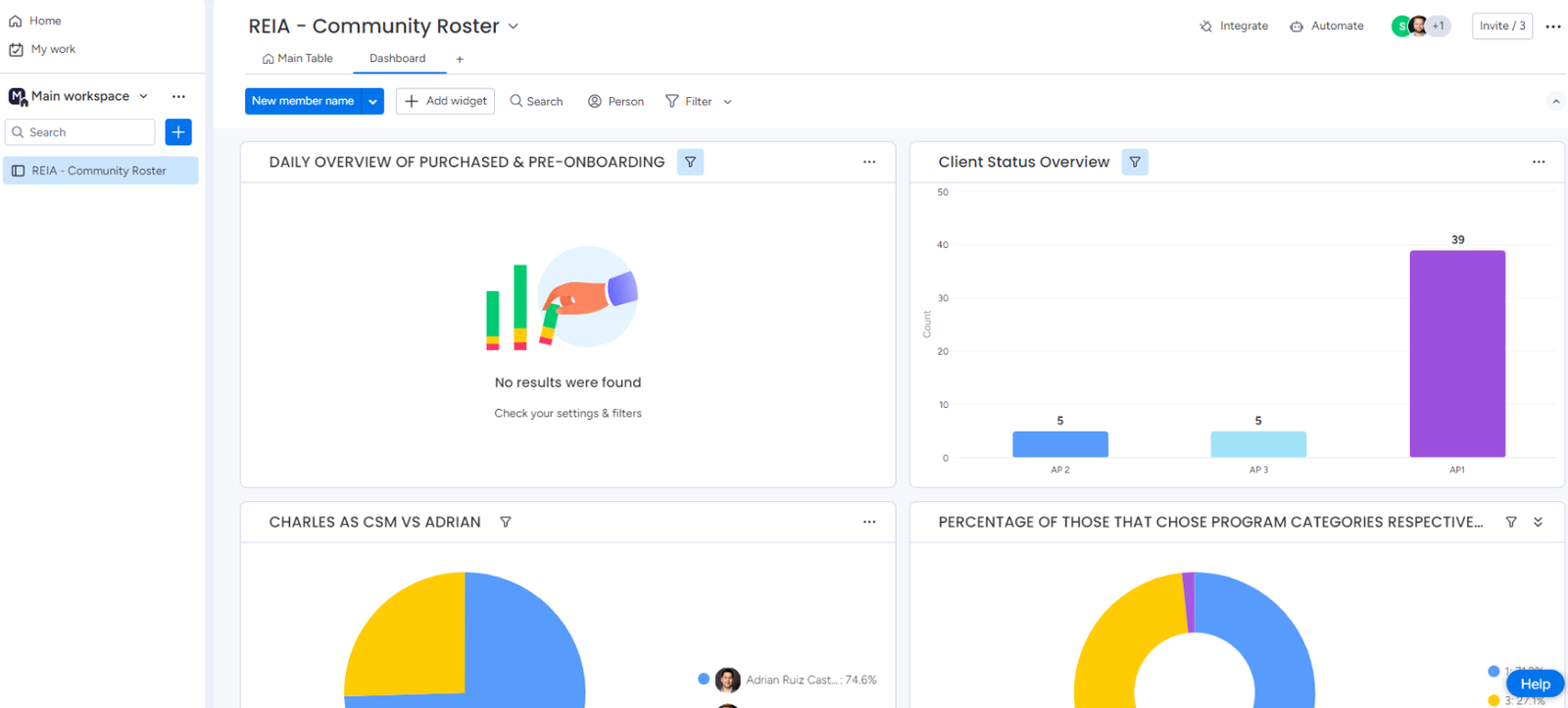Open the Main workspace dropdown chevron
This screenshot has width=1568, height=708.
point(144,96)
